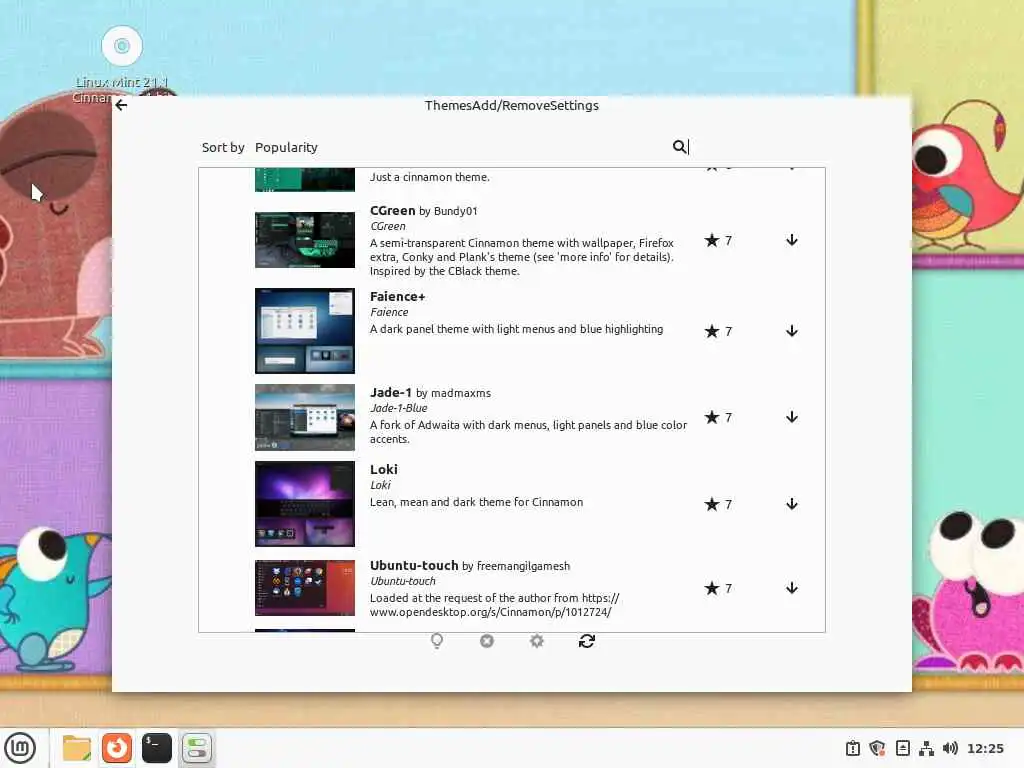Launch Firefox from the panel
1024x768 pixels.
coord(117,748)
